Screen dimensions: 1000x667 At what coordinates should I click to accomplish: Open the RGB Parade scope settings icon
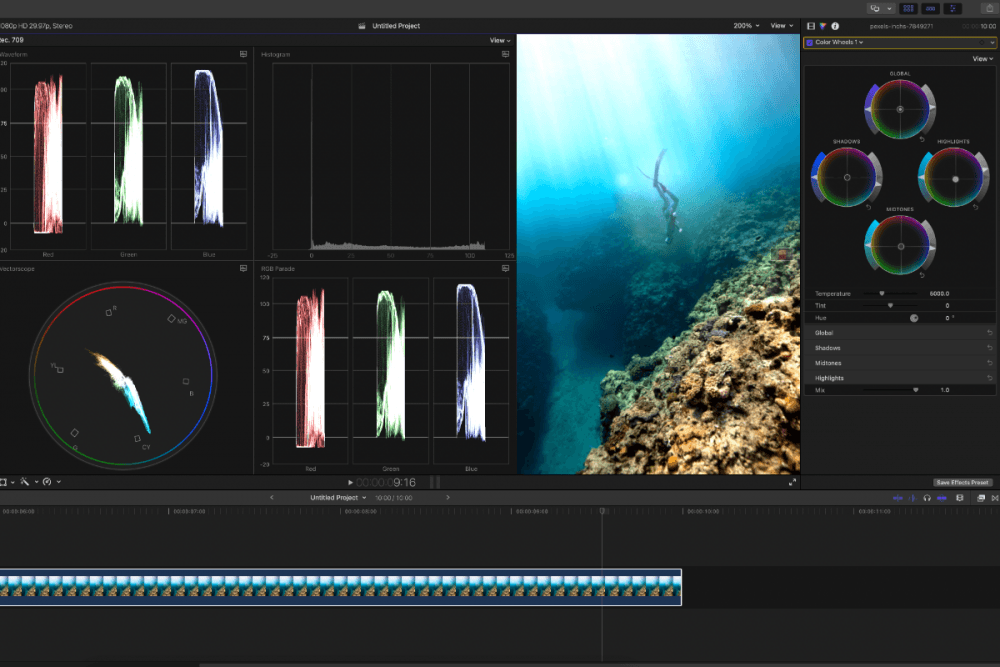pyautogui.click(x=505, y=268)
